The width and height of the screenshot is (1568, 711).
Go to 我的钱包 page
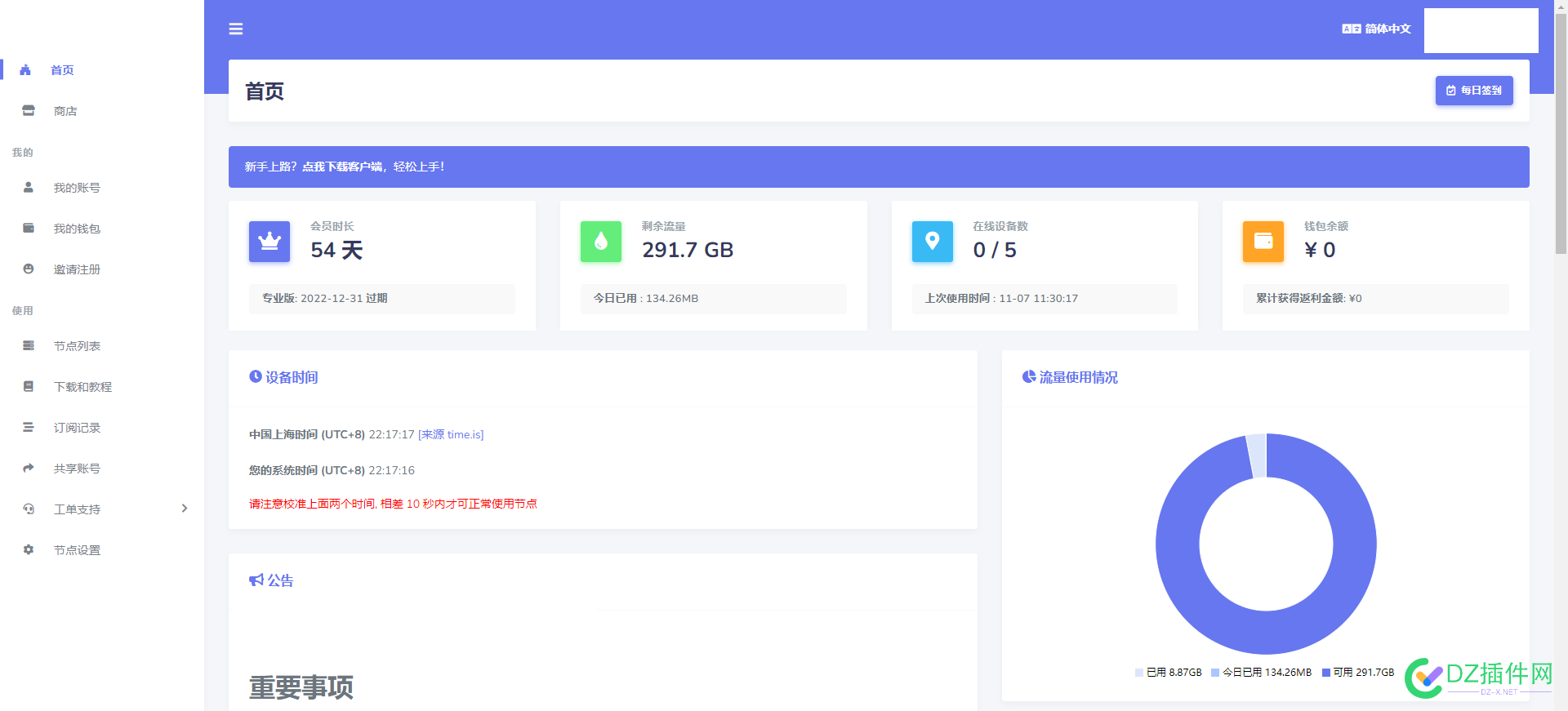point(77,229)
